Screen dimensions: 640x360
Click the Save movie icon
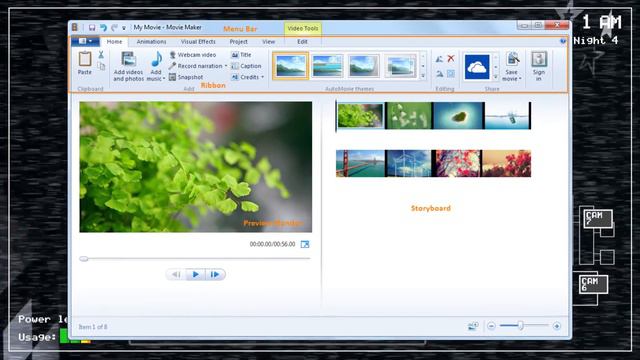click(512, 60)
